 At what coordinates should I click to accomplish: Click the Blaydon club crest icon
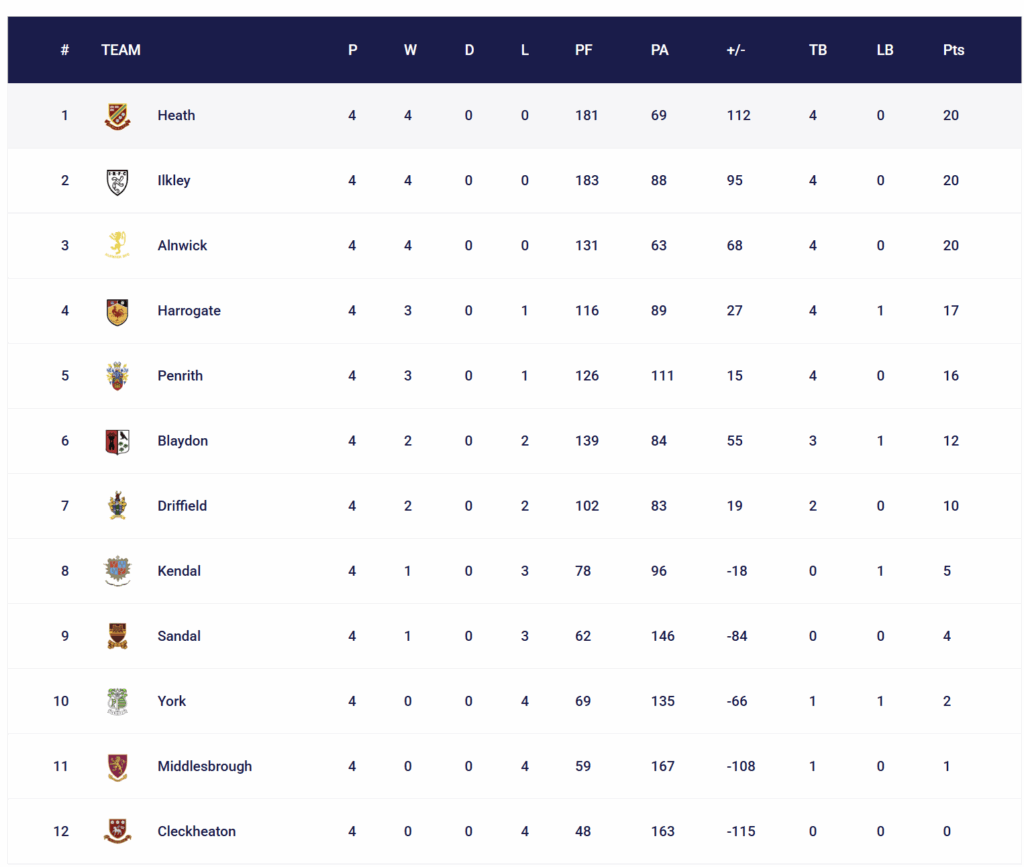117,441
